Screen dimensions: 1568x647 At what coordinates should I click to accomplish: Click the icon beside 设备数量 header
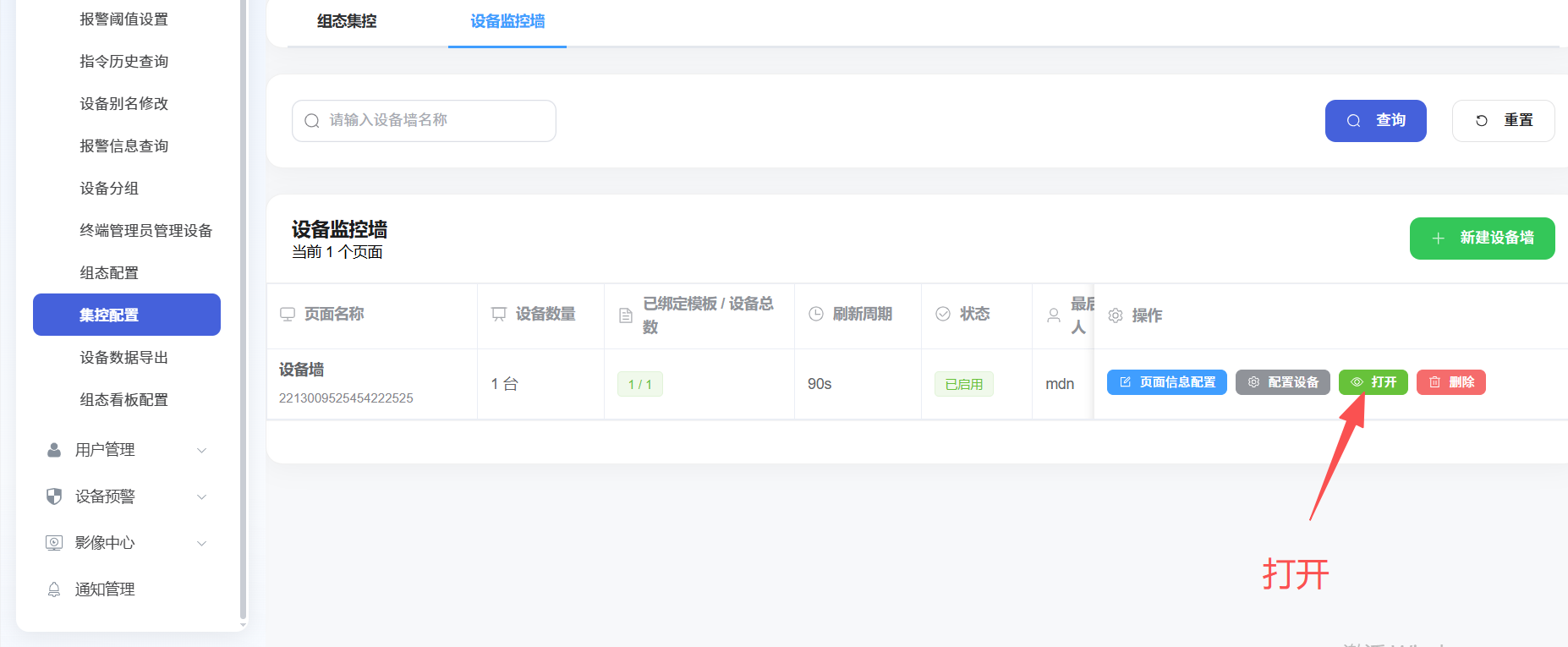(x=499, y=315)
